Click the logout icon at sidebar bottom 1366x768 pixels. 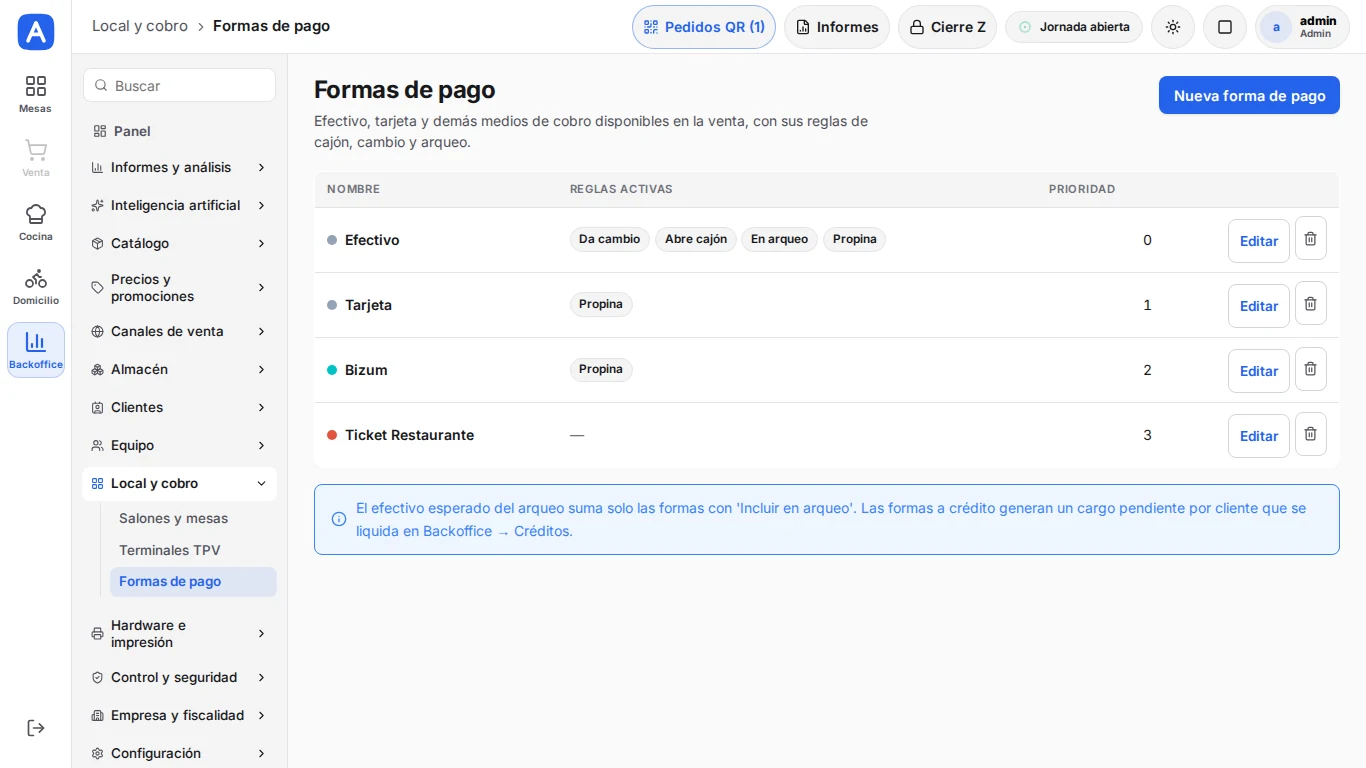coord(36,728)
